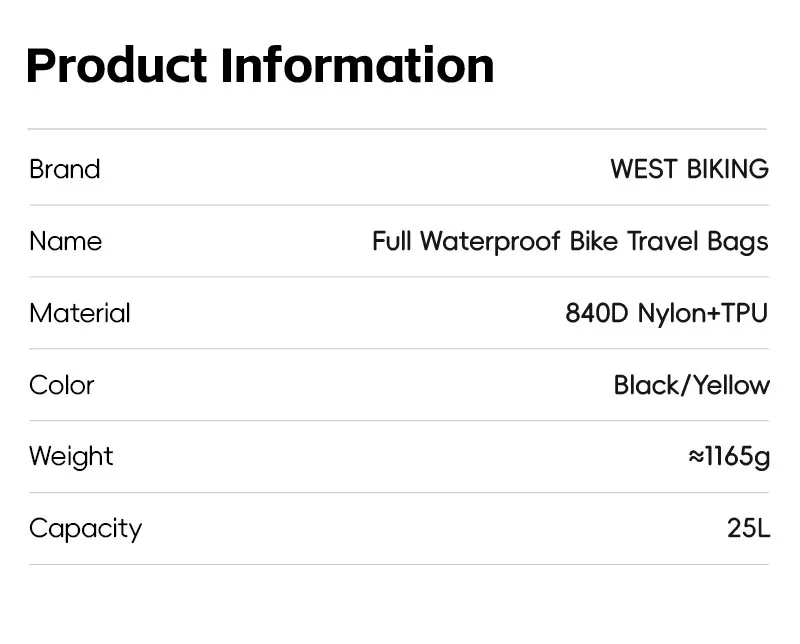Select the Capacity row label
This screenshot has height=644, width=800.
pyautogui.click(x=85, y=529)
